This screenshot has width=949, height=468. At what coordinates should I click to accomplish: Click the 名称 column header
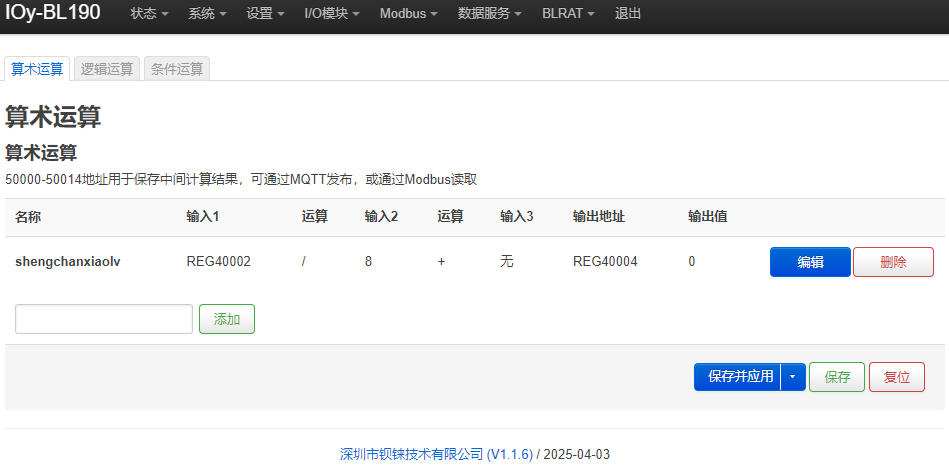coord(28,217)
